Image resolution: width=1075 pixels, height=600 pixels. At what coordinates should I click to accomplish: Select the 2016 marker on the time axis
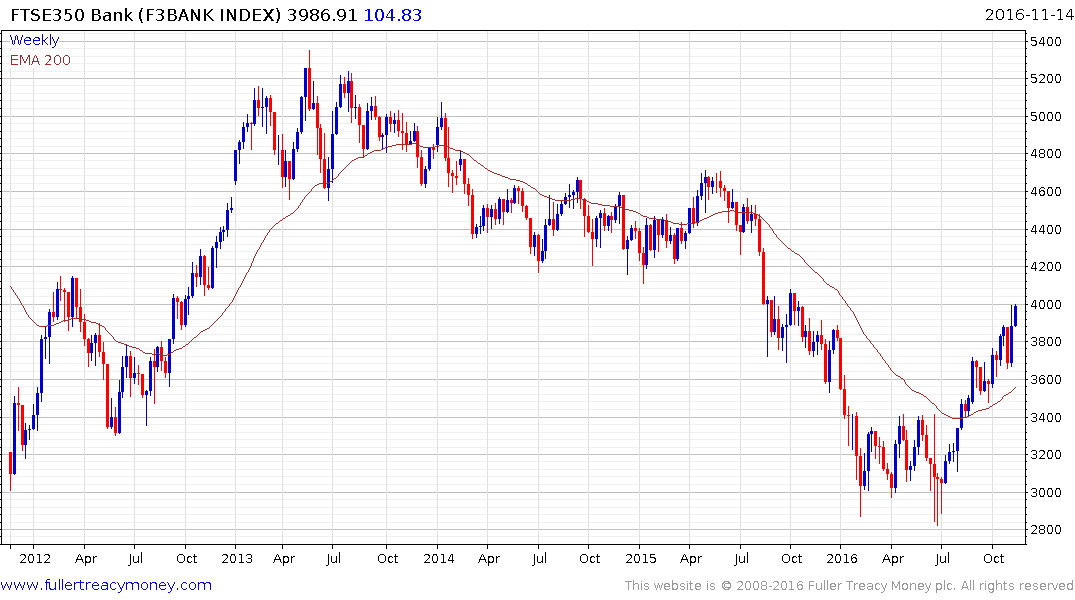click(x=842, y=558)
